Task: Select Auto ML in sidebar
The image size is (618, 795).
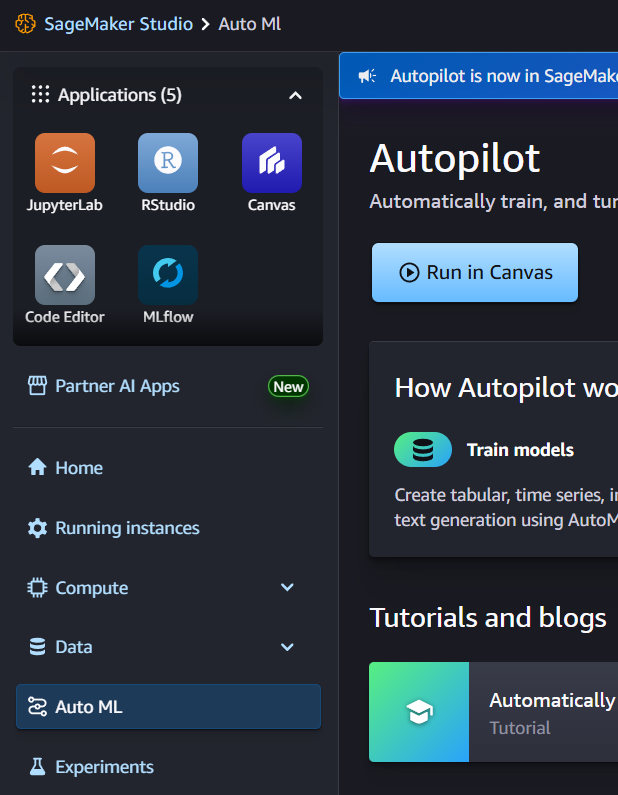Action: point(168,706)
